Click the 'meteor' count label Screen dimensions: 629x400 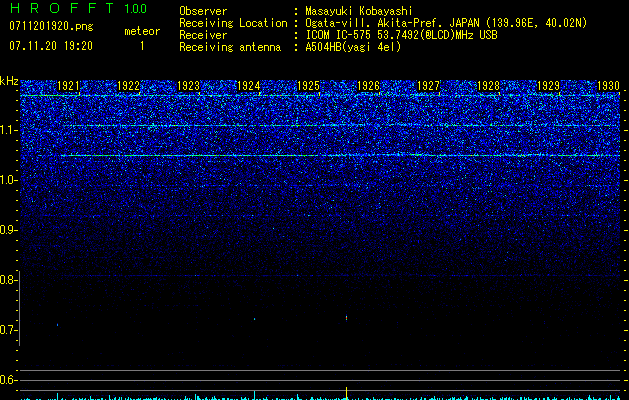click(142, 31)
